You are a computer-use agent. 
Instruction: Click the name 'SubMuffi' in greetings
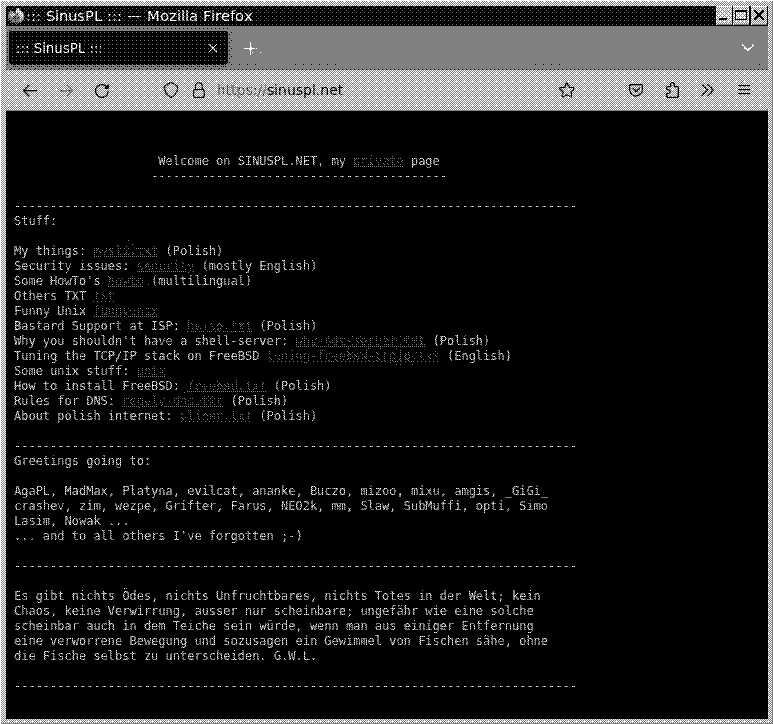coord(432,506)
